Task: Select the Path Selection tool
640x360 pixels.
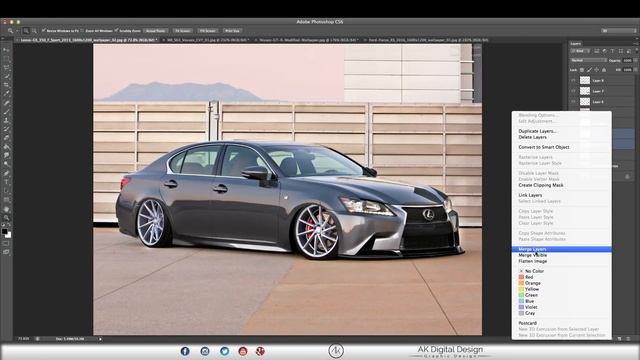Action: (x=7, y=191)
